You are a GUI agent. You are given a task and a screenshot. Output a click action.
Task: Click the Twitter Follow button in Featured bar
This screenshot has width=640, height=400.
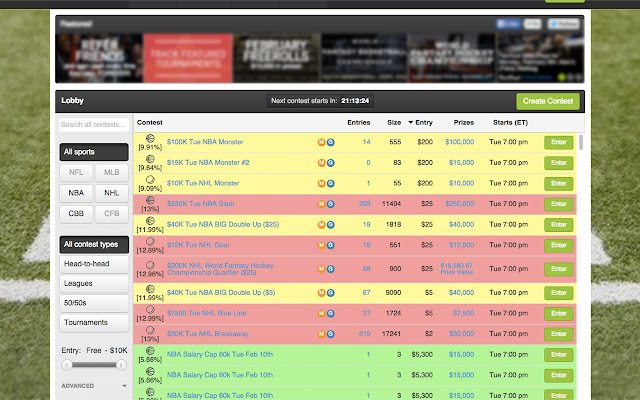(563, 24)
